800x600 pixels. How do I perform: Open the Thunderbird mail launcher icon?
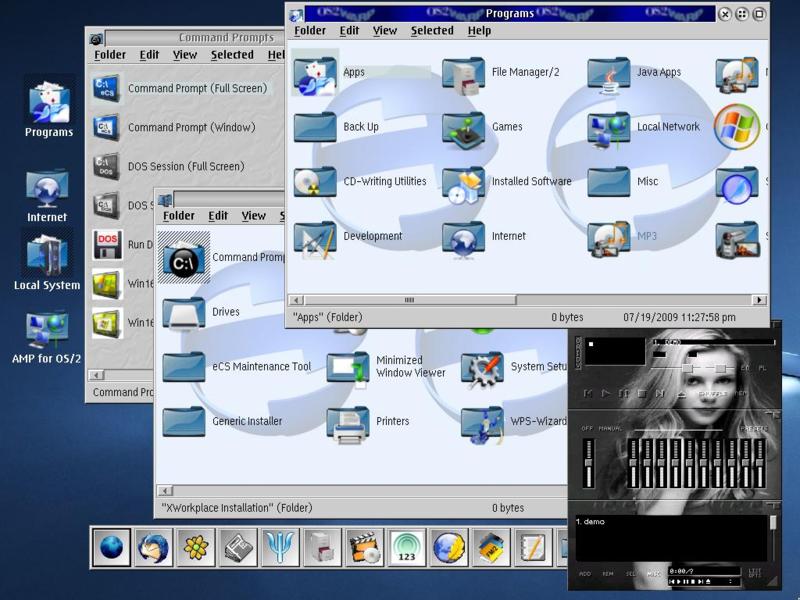coord(153,547)
